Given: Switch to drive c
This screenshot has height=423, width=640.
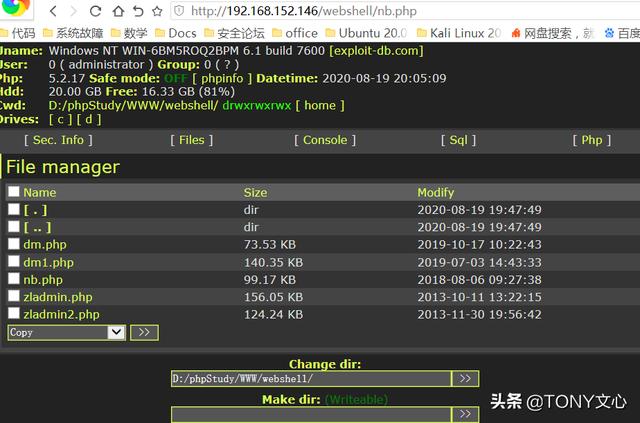Looking at the screenshot, I should 60,119.
